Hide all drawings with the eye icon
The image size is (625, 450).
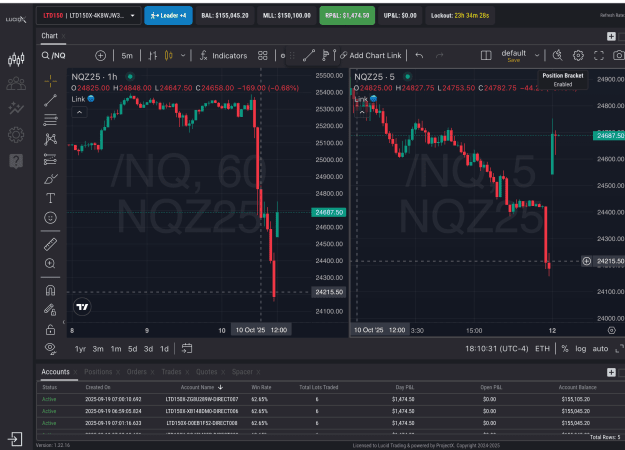click(50, 349)
